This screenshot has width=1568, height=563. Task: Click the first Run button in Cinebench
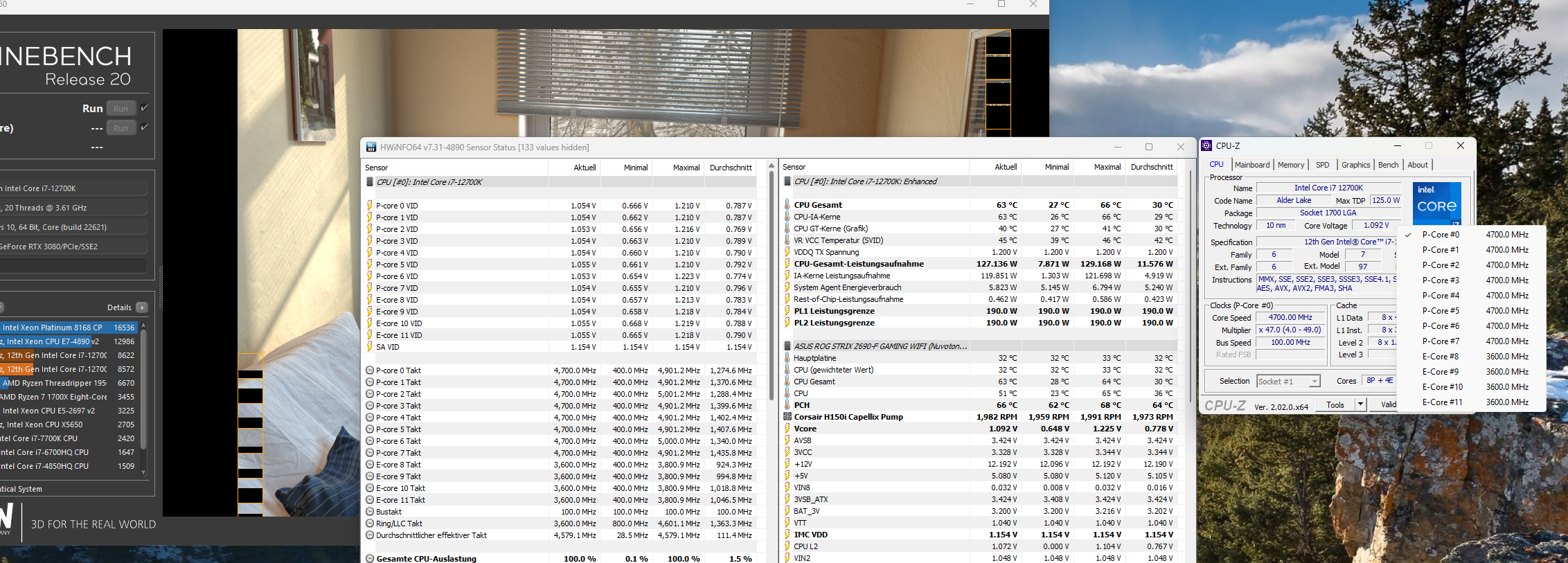pyautogui.click(x=121, y=109)
